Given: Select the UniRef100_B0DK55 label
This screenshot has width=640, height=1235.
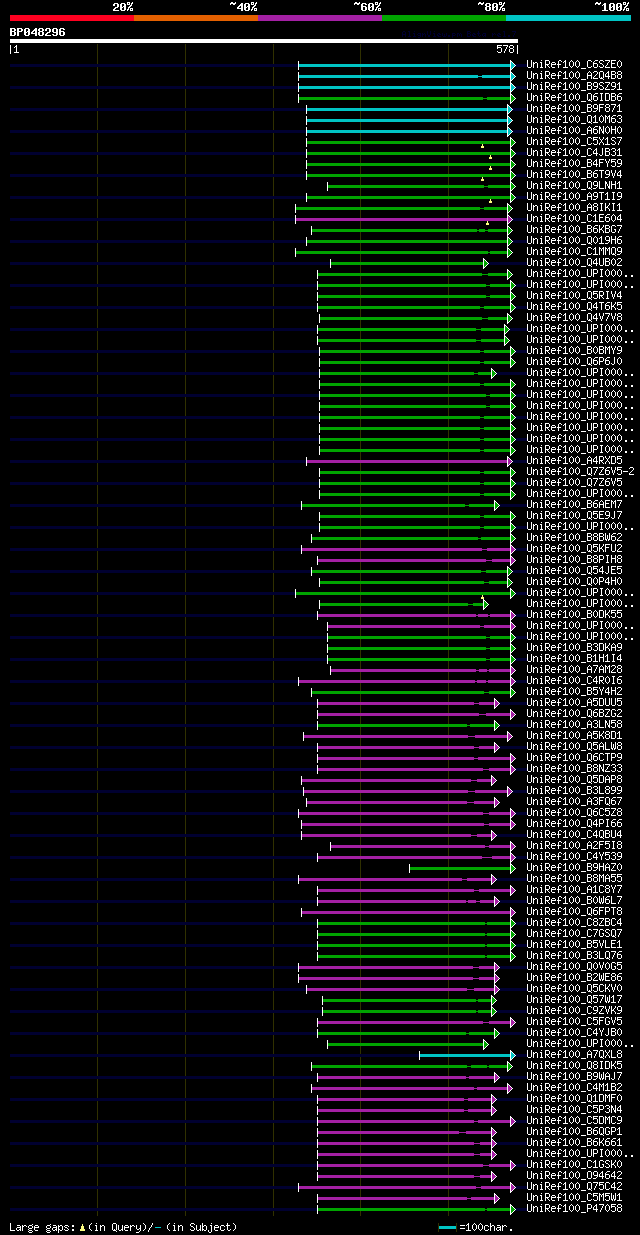Looking at the screenshot, I should [574, 615].
